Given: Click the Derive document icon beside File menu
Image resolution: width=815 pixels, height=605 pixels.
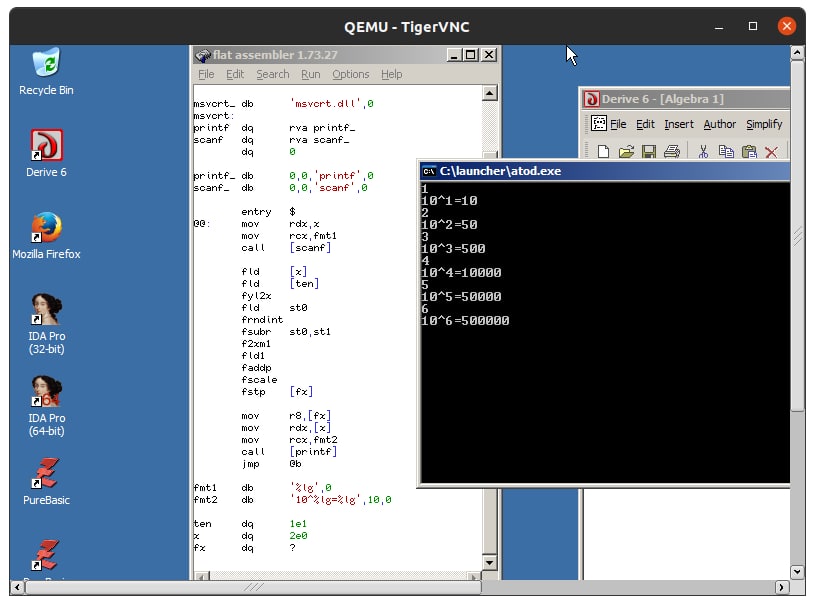Looking at the screenshot, I should [599, 124].
